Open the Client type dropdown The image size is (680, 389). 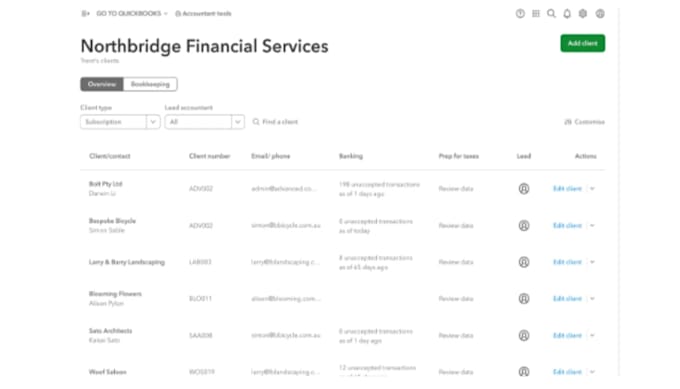(x=120, y=122)
